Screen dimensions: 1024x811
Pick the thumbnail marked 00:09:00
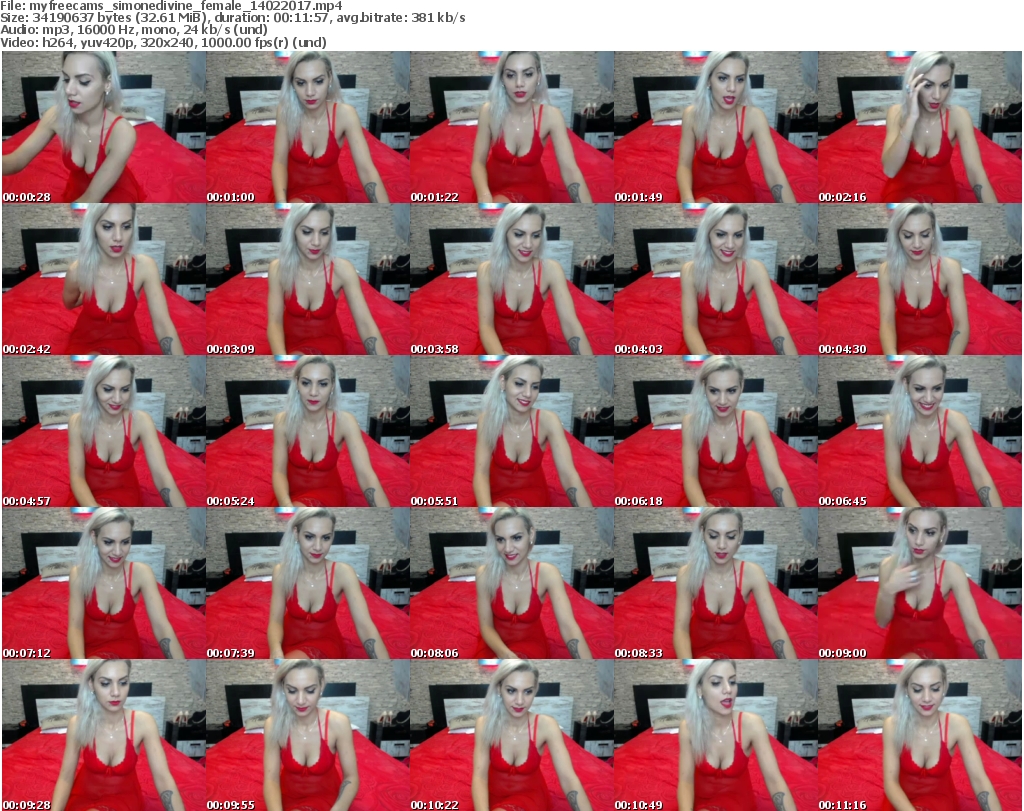pyautogui.click(x=920, y=583)
